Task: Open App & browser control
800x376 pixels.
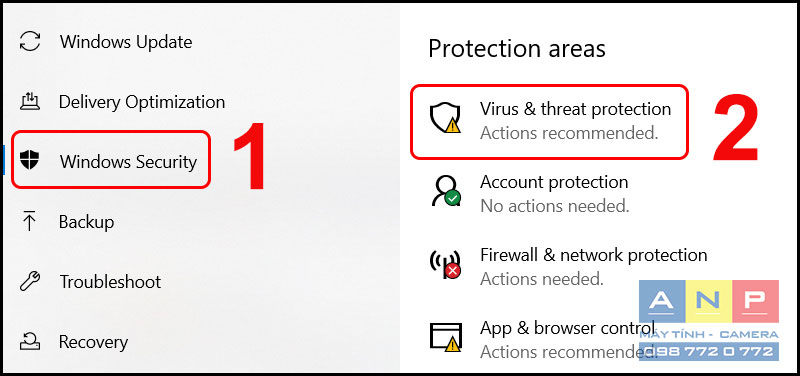Action: (x=568, y=339)
